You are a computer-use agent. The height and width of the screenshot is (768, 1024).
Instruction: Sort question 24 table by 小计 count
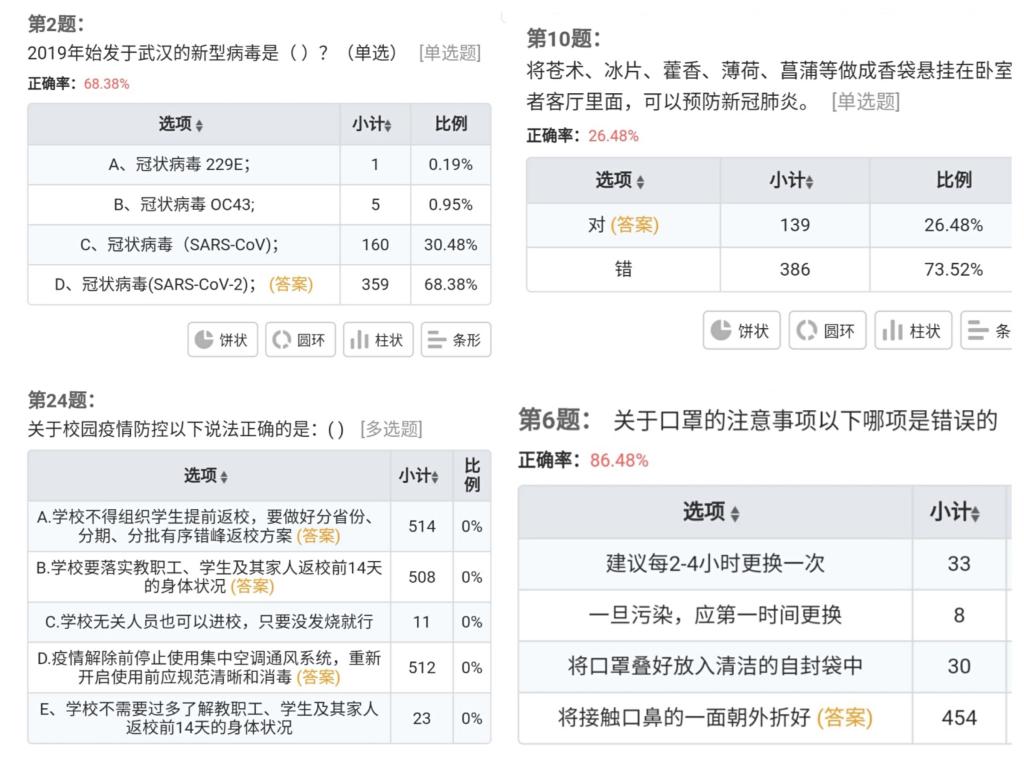tap(419, 475)
